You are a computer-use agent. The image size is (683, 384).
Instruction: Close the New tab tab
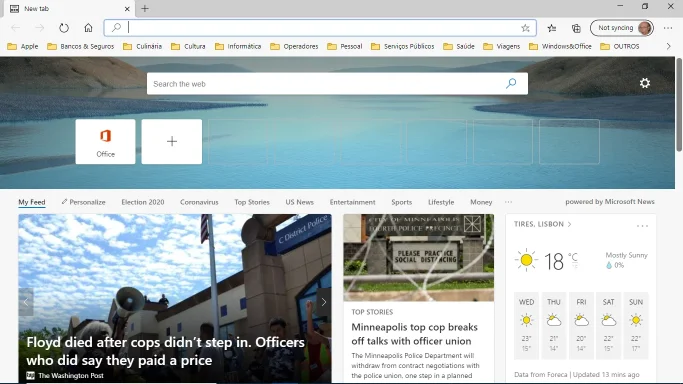click(x=127, y=8)
